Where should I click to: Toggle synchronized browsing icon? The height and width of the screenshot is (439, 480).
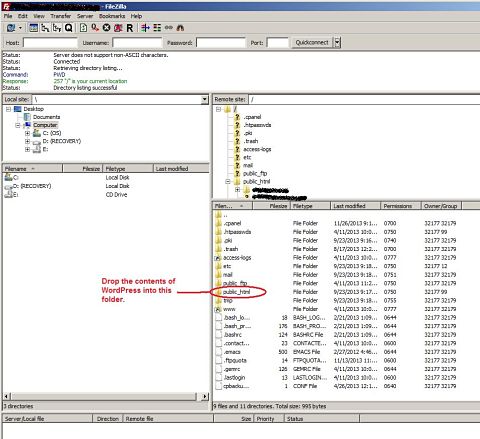pyautogui.click(x=169, y=28)
